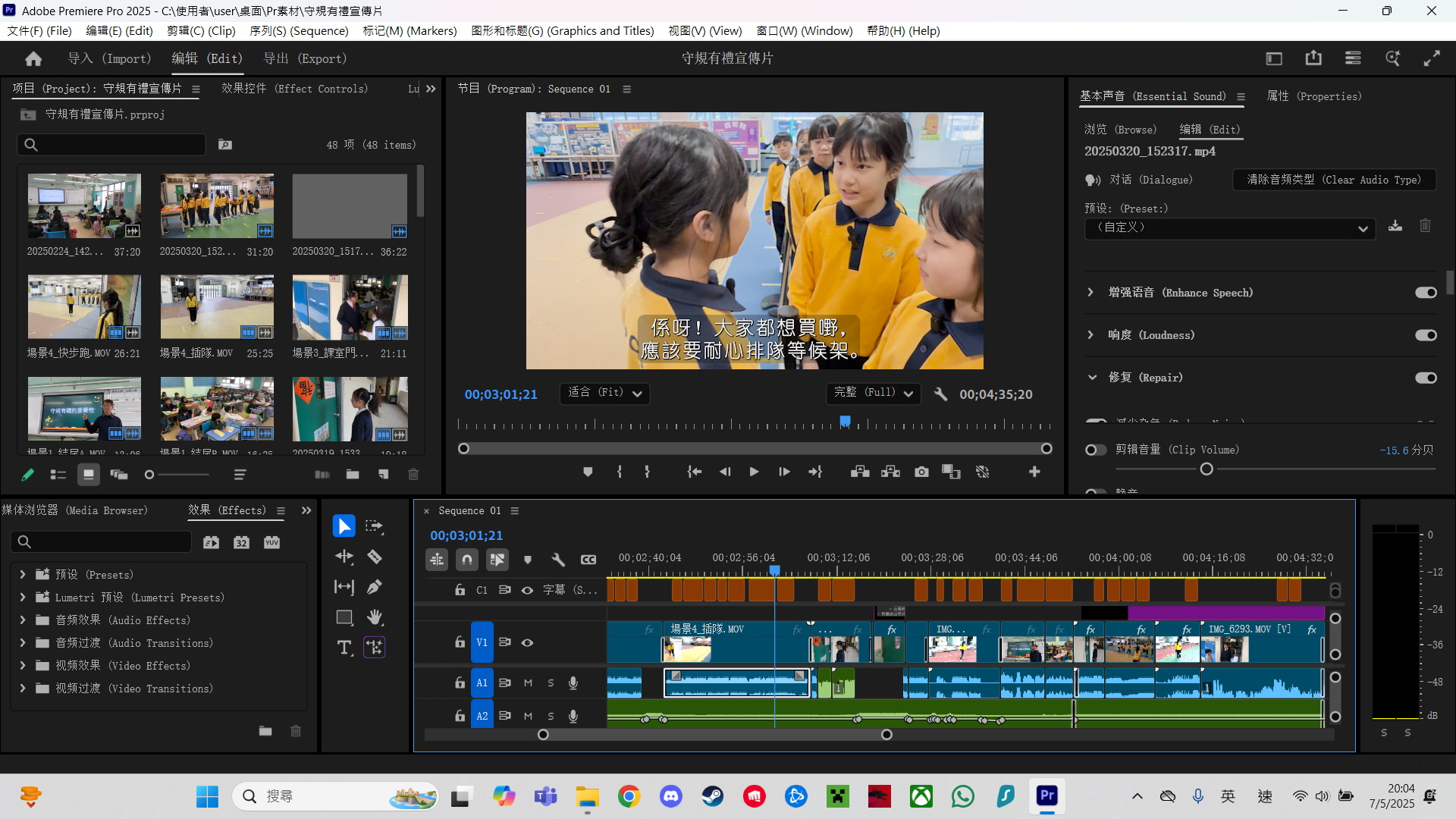
Task: Step forward one frame
Action: point(784,472)
